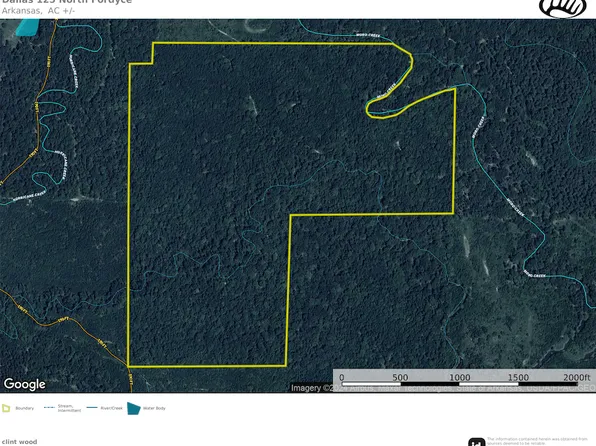The height and width of the screenshot is (446, 596).
Task: Click the "1500" scale label
Action: click(518, 378)
